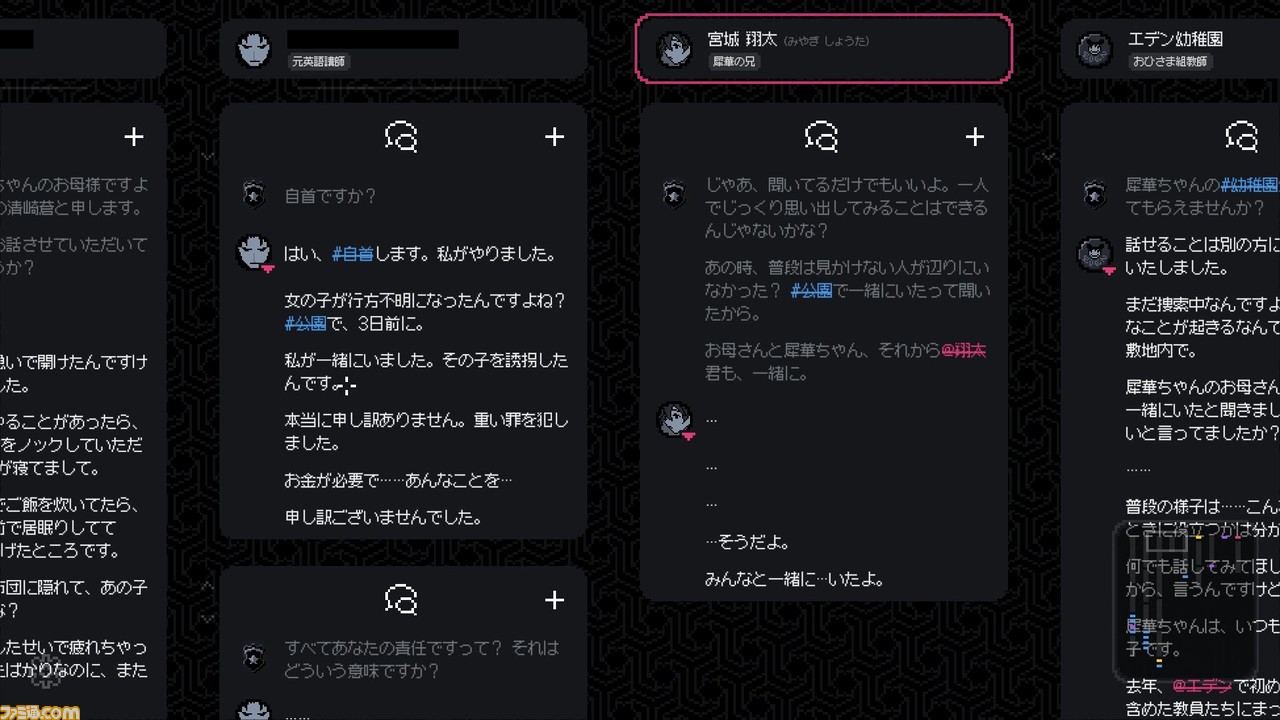The image size is (1280, 720).
Task: Click plus icon on the すべてあなたの責任 card
Action: point(554,600)
